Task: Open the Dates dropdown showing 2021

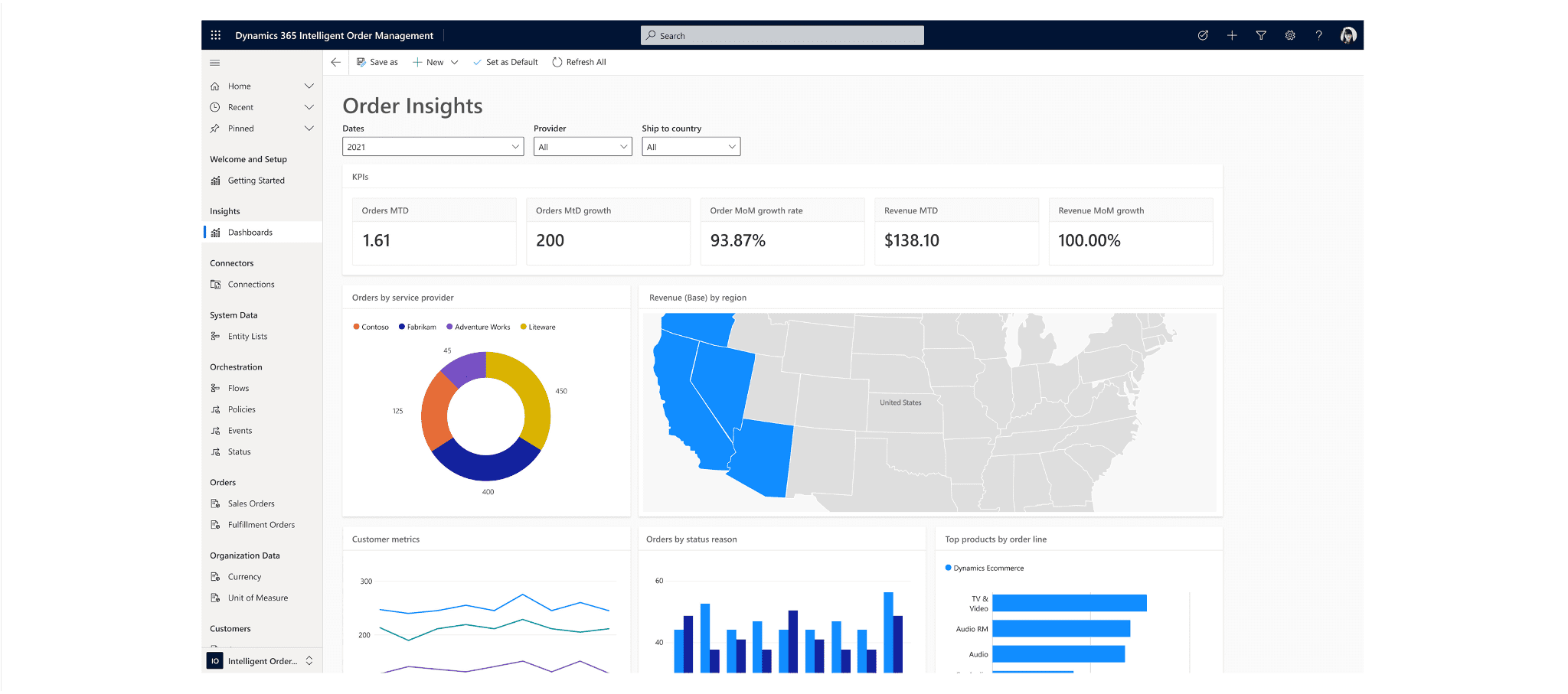Action: (433, 147)
